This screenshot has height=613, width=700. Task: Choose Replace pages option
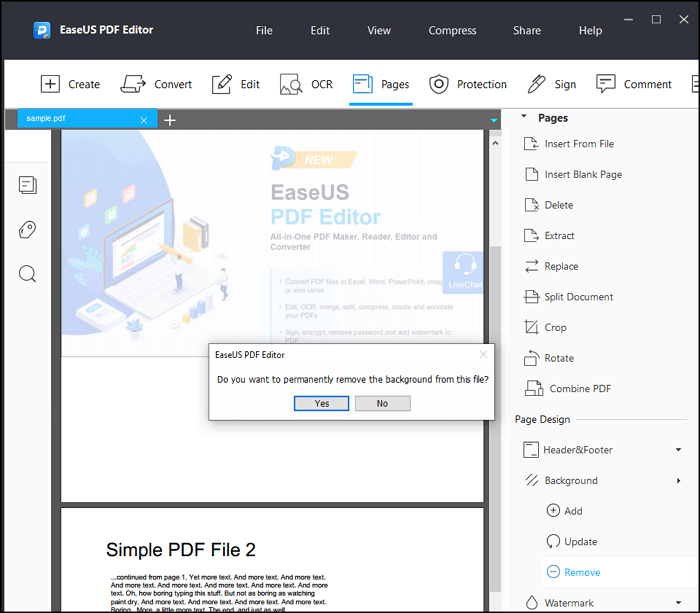pyautogui.click(x=551, y=266)
